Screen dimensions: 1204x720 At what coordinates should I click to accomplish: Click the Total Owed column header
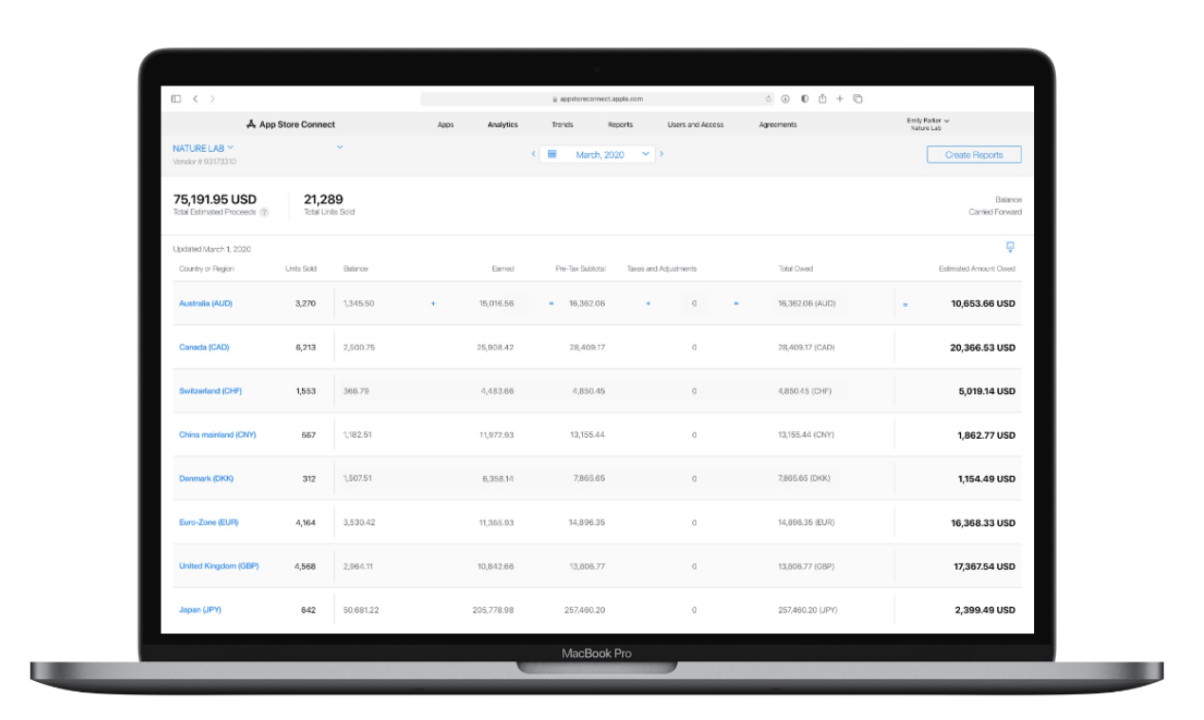click(796, 269)
